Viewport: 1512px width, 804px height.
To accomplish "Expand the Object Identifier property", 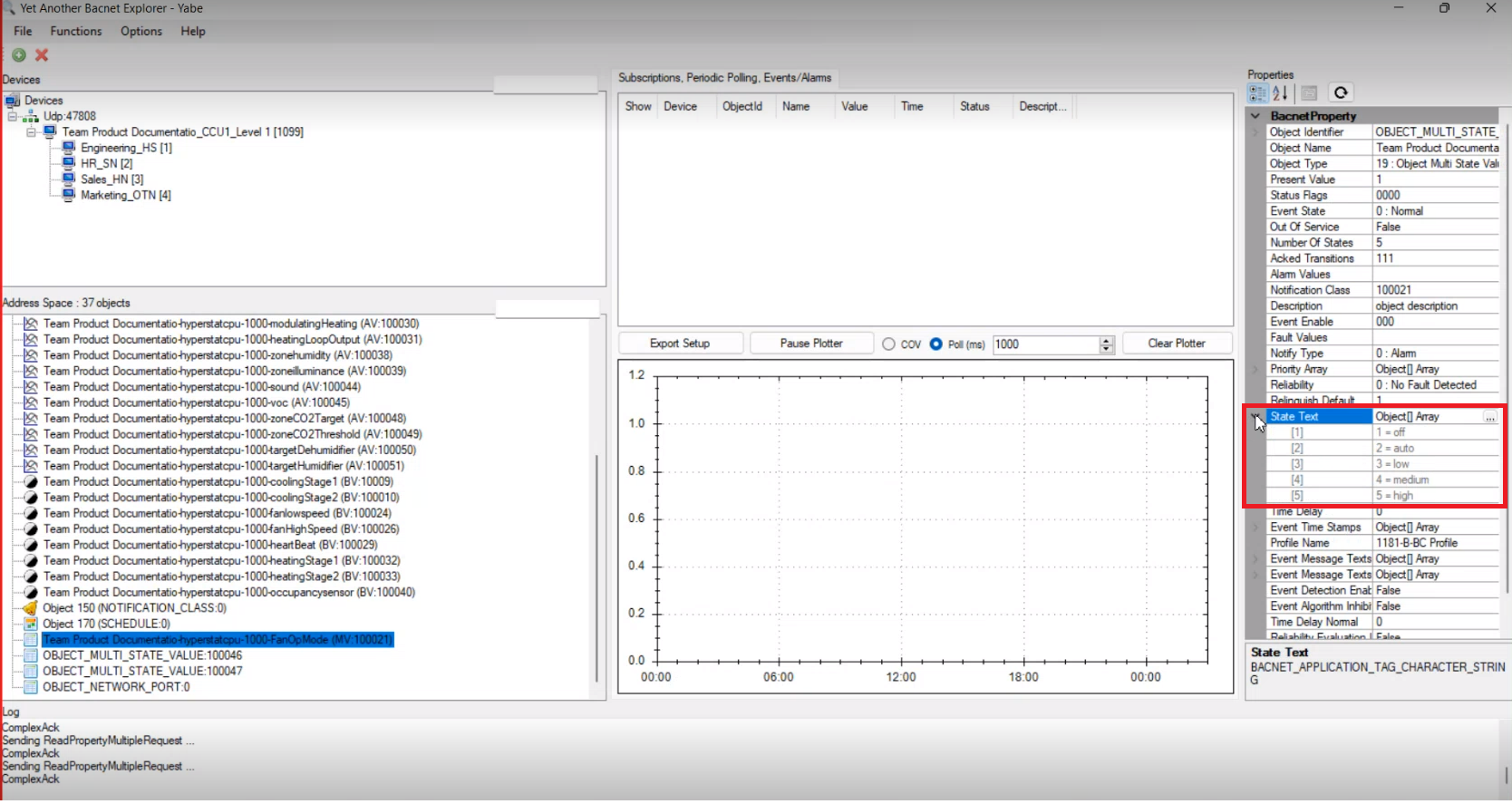I will coord(1255,132).
